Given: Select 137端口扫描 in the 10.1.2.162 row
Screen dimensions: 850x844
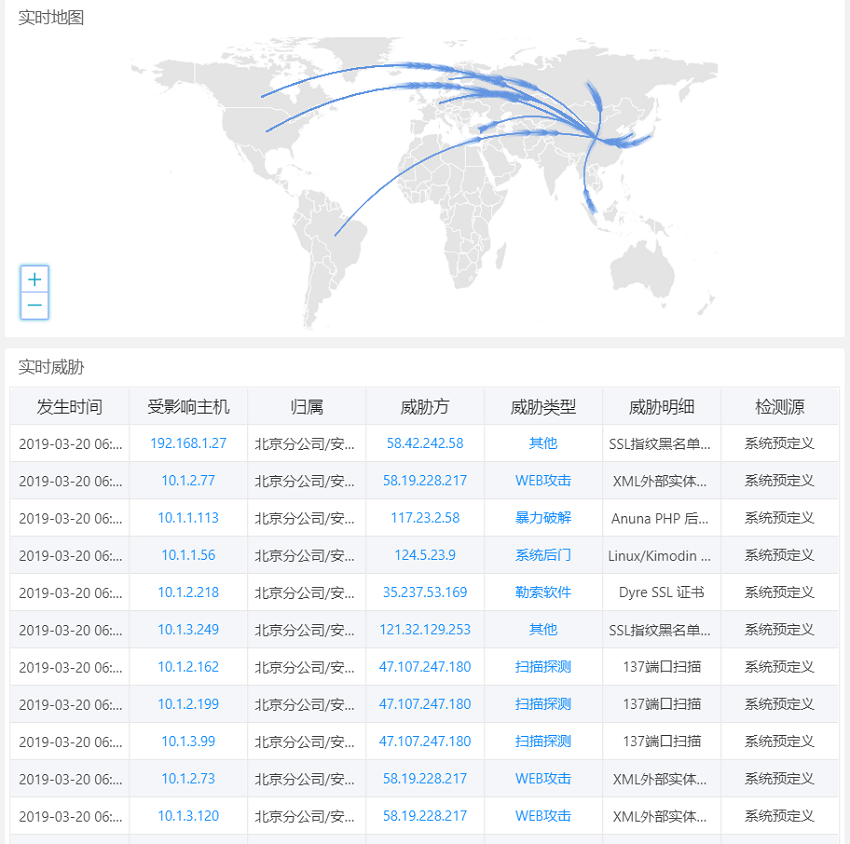Looking at the screenshot, I should click(x=661, y=667).
